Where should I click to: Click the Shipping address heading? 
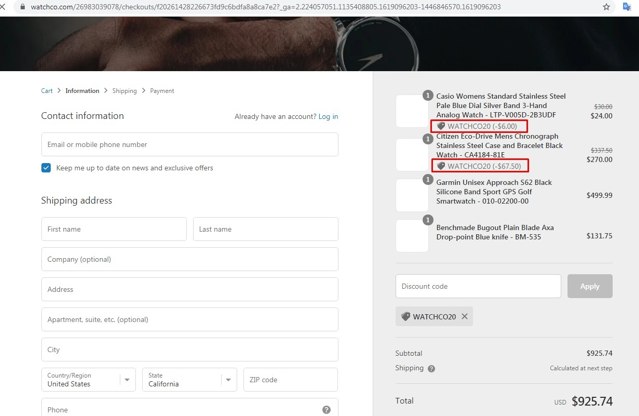pyautogui.click(x=77, y=200)
